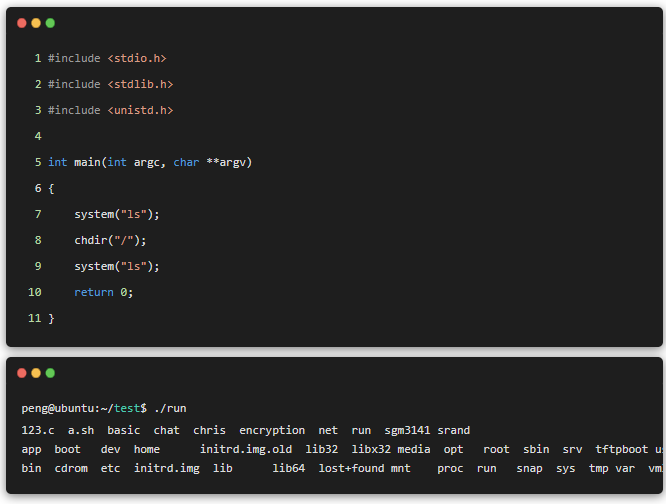Click line number 1 in the code gutter

point(38,58)
